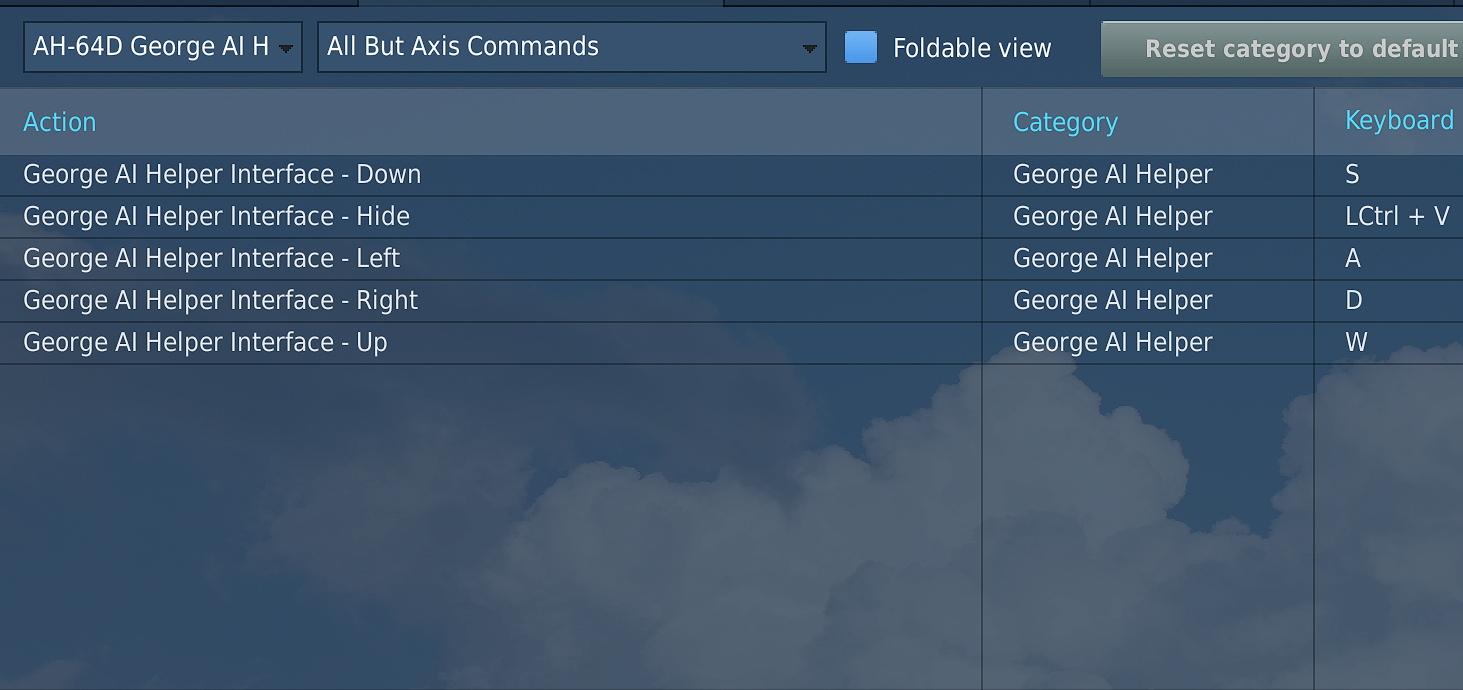Select George AI Helper Interface - Hide row
Image resolution: width=1463 pixels, height=690 pixels.
click(x=731, y=217)
